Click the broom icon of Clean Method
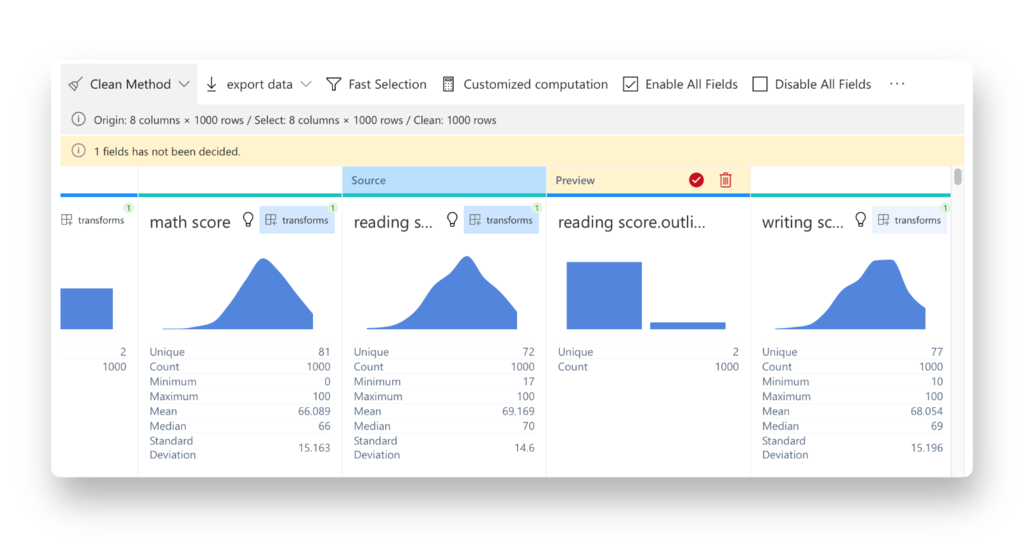Viewport: 1024px width, 537px height. (76, 84)
